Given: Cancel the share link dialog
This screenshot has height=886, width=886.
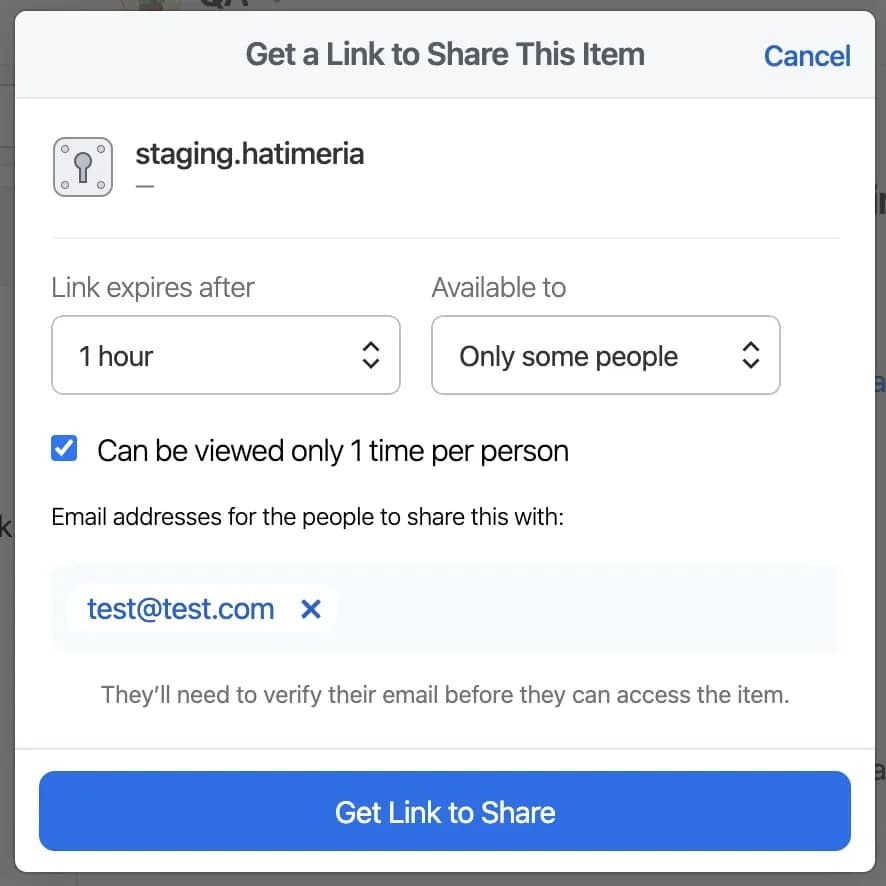Looking at the screenshot, I should (806, 55).
